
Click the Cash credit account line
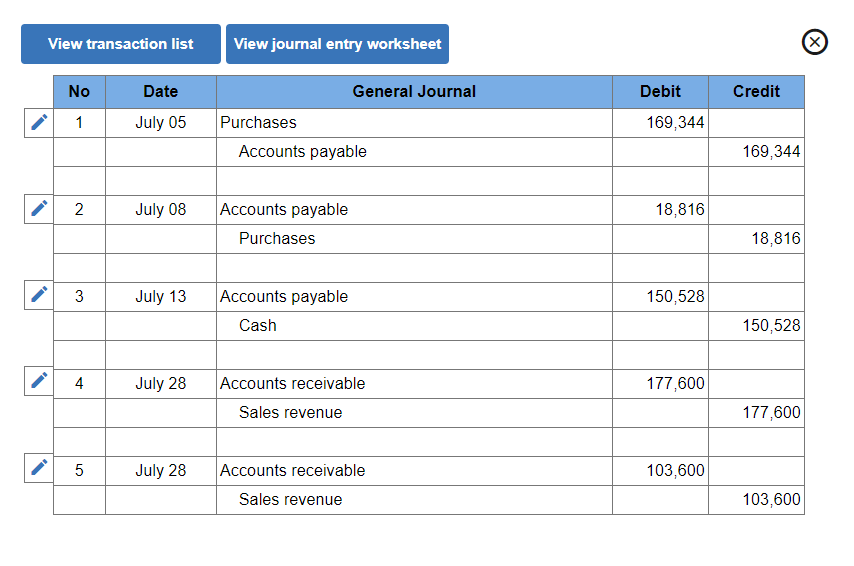tap(414, 326)
